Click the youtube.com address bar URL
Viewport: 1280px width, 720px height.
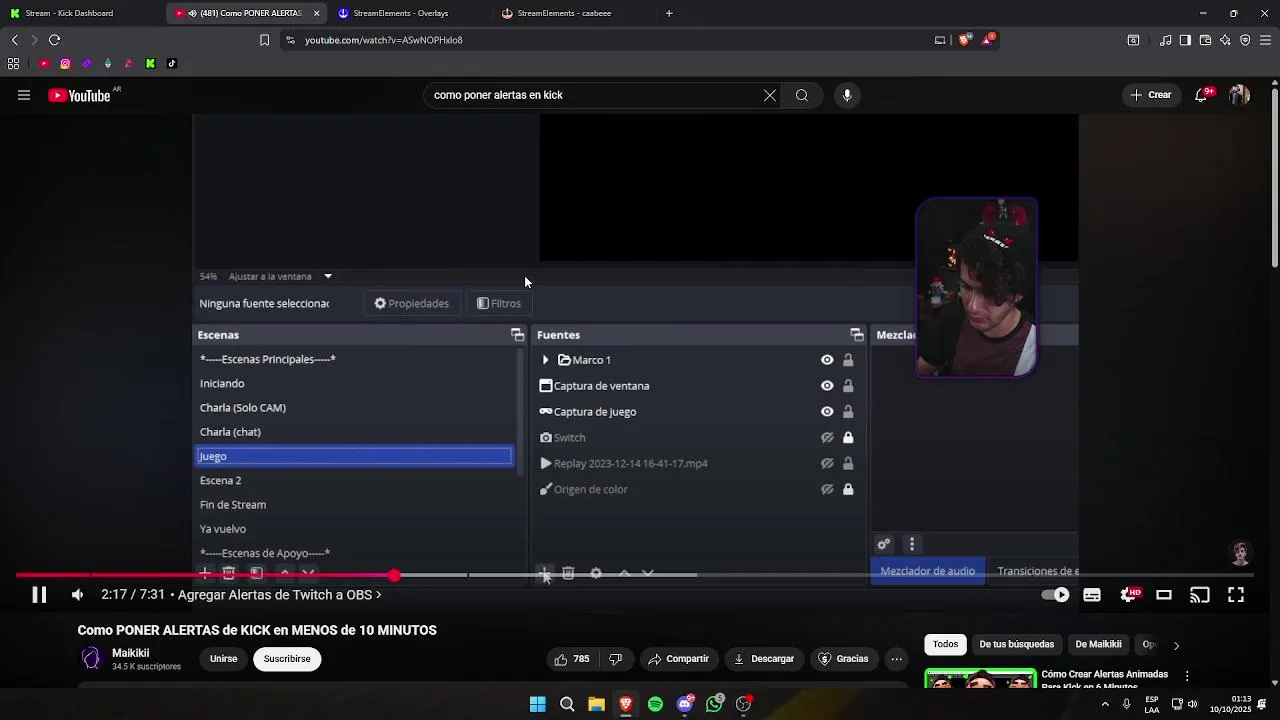click(x=384, y=40)
